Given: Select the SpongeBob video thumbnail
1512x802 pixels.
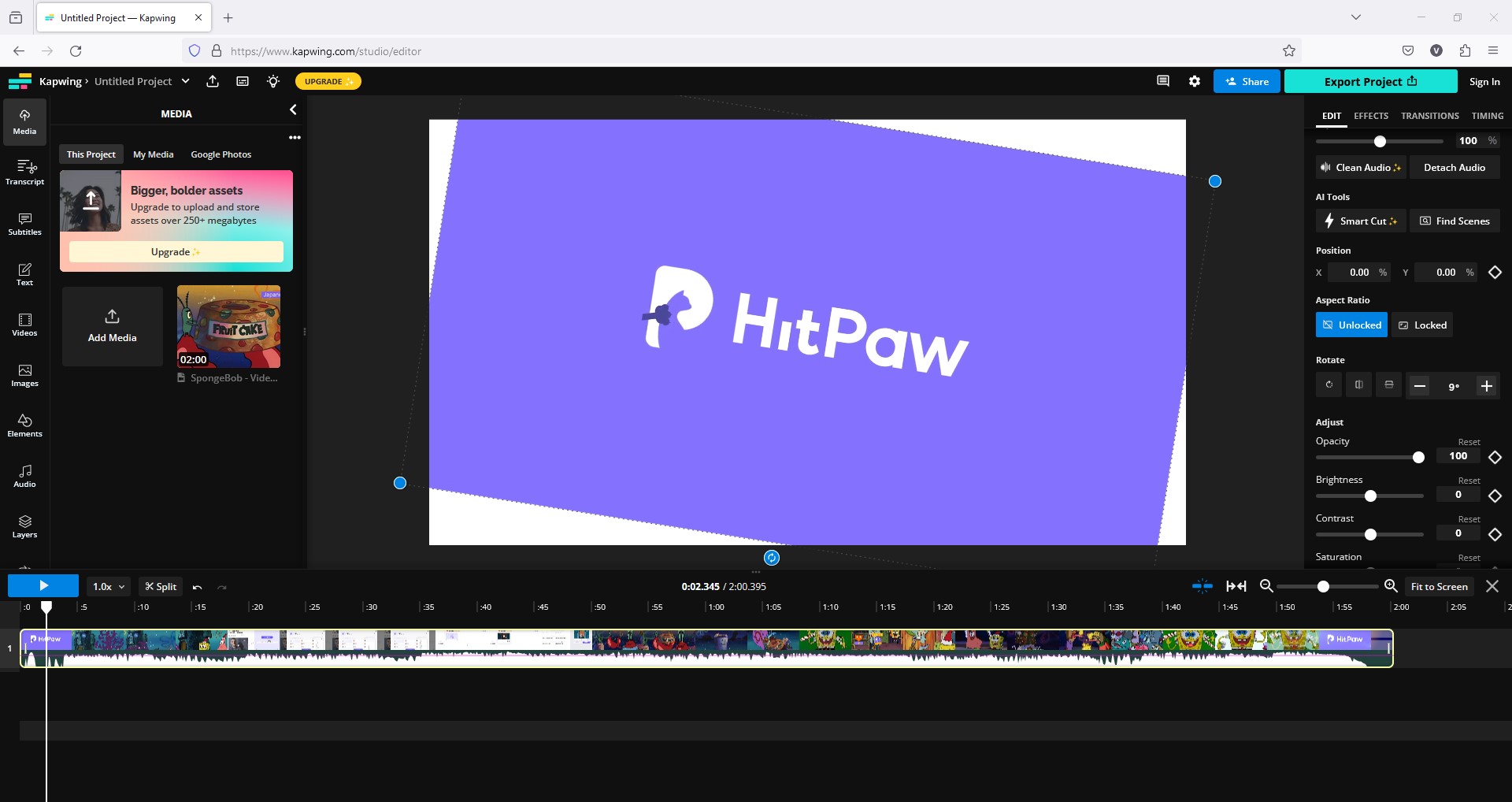Looking at the screenshot, I should 228,327.
